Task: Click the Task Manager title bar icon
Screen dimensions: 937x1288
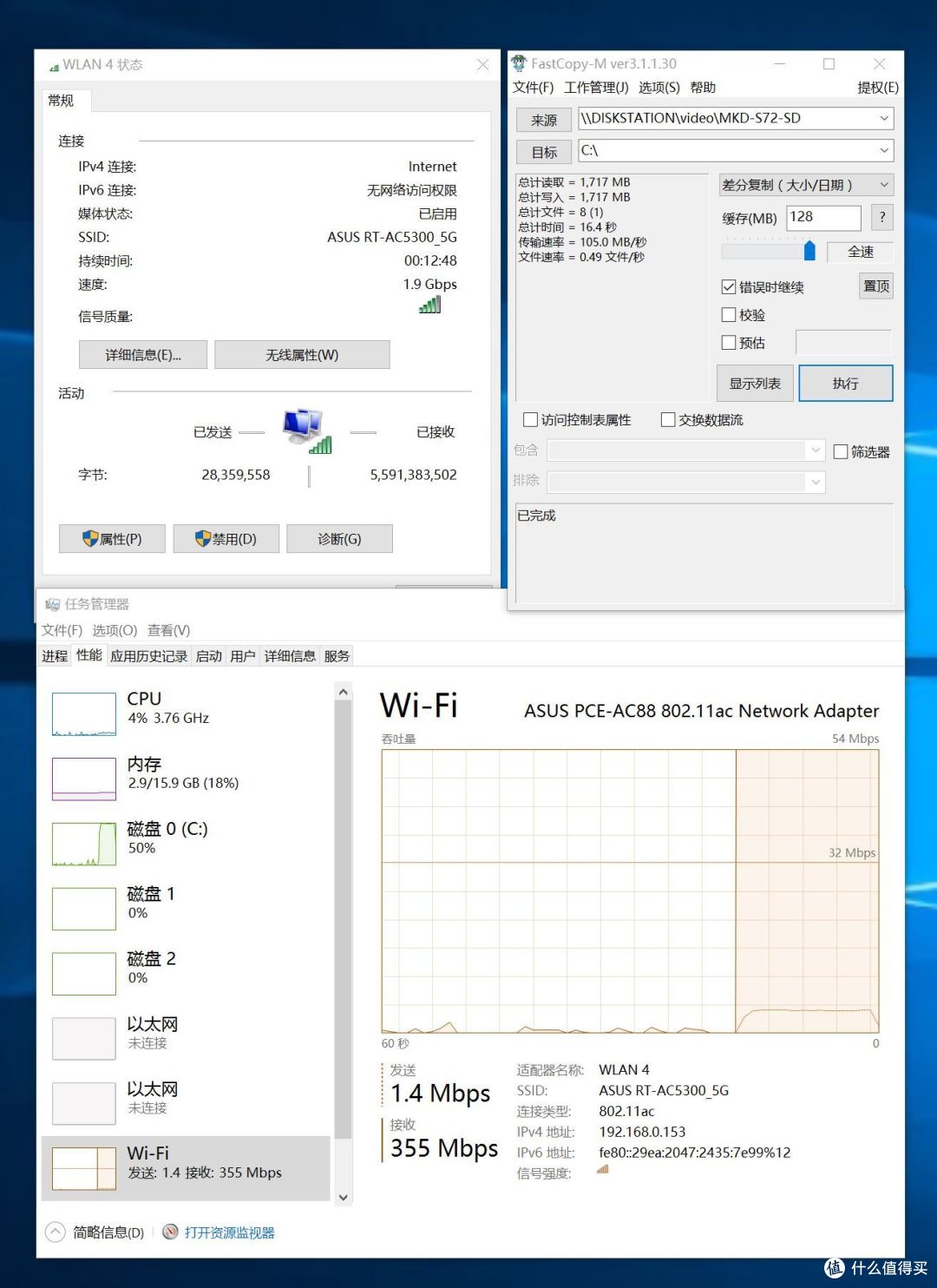Action: 53,604
